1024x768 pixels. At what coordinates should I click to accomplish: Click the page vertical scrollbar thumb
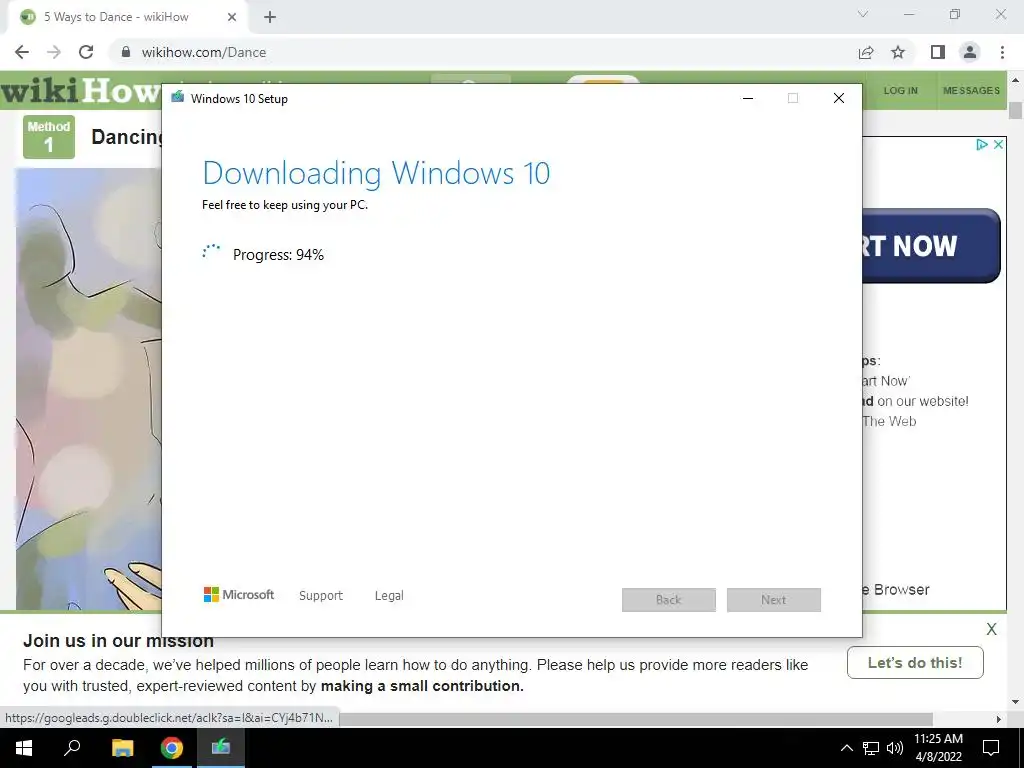click(1015, 110)
